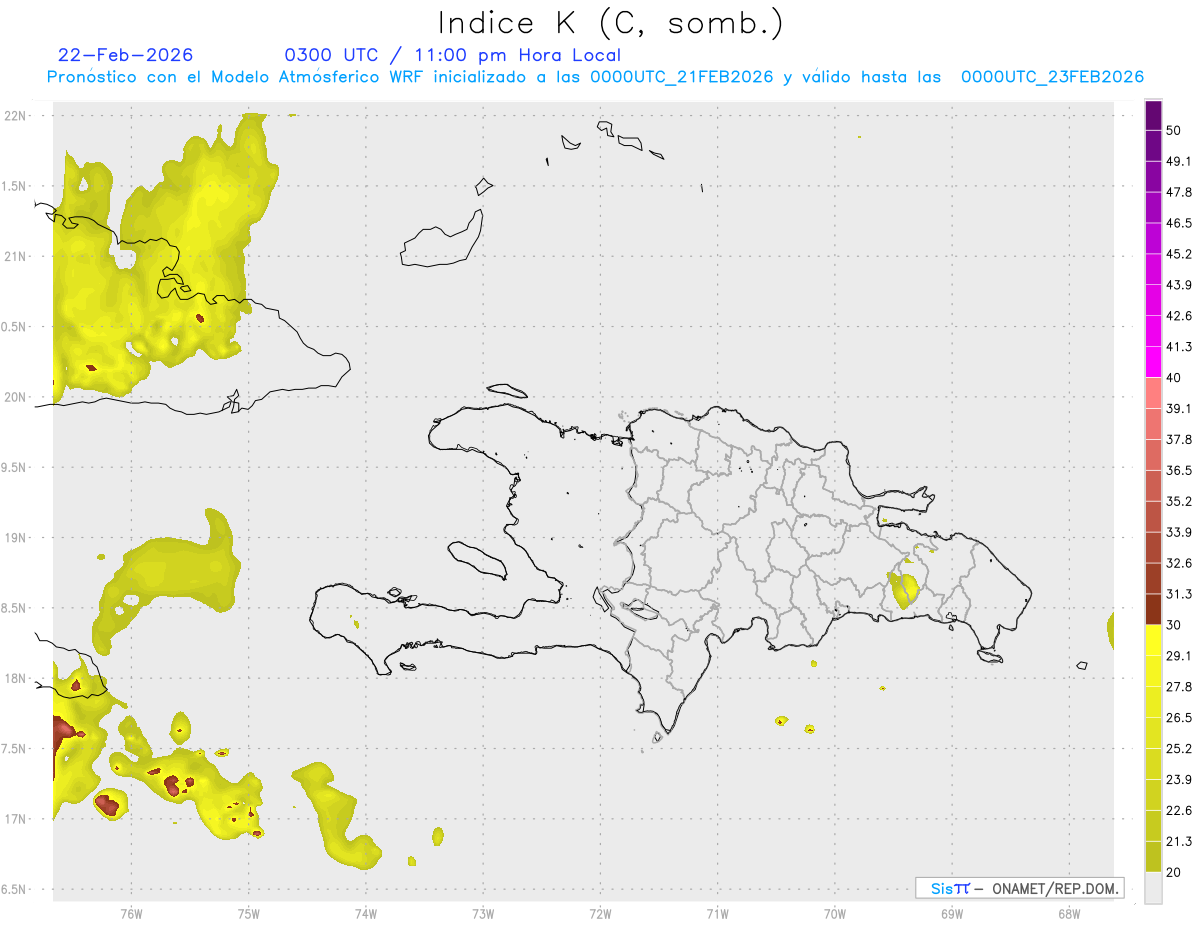Screen dimensions: 1200x927
Task: Click the '75W' longitude label
Action: tap(249, 913)
